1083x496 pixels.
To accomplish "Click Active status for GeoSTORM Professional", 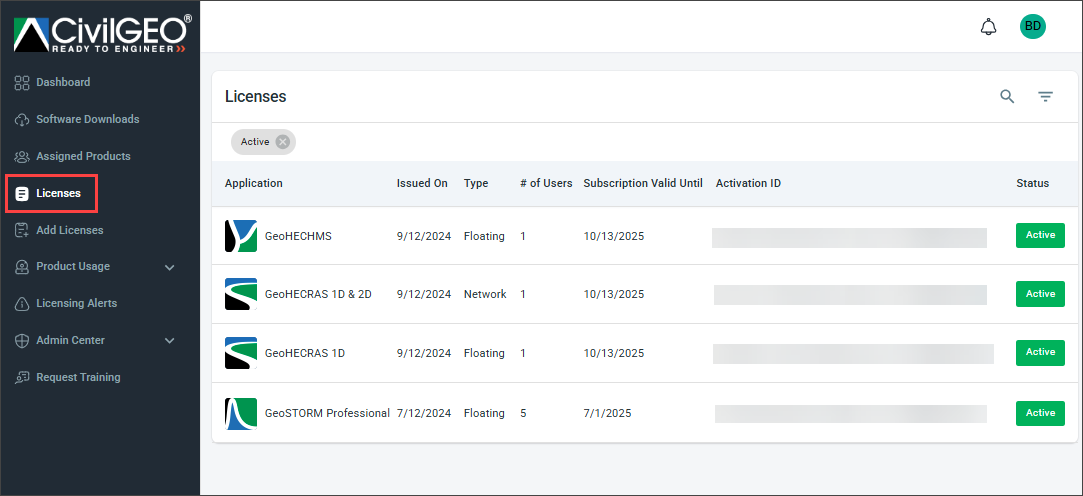I will [1040, 413].
